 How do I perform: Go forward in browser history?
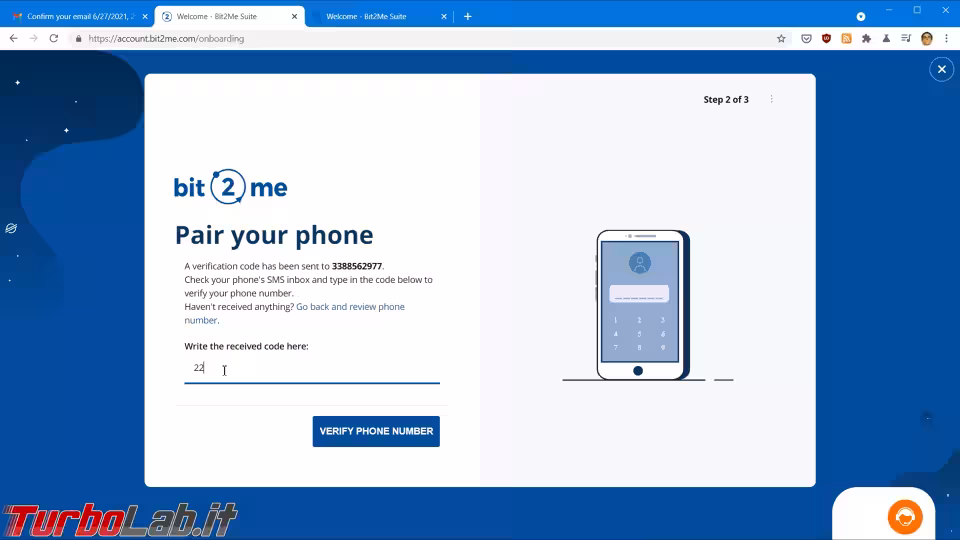click(34, 39)
